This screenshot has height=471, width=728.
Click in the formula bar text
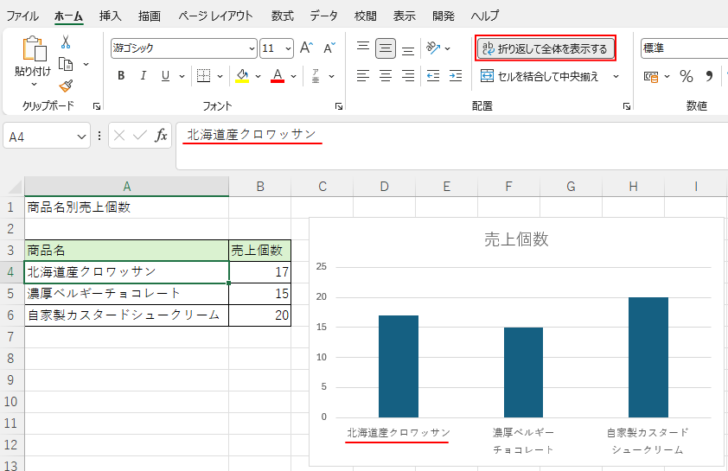(x=251, y=135)
